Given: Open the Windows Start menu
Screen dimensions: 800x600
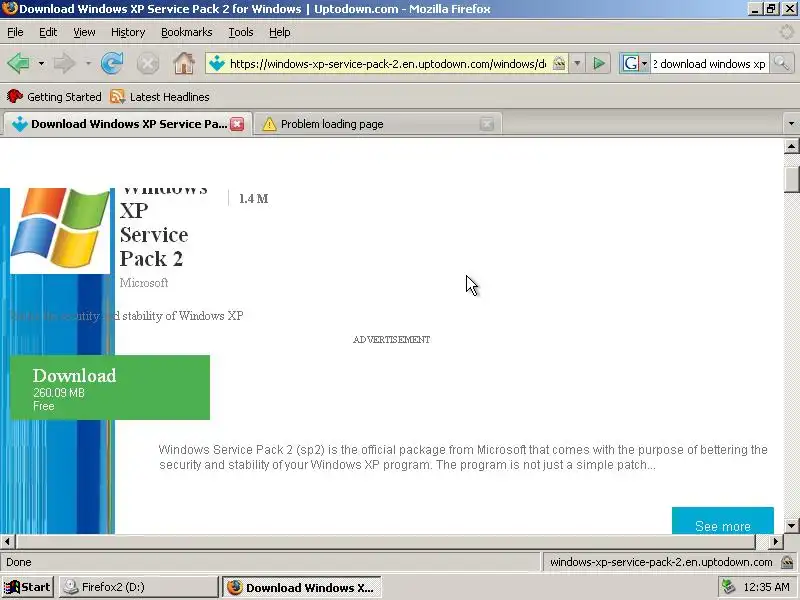Looking at the screenshot, I should pos(28,587).
